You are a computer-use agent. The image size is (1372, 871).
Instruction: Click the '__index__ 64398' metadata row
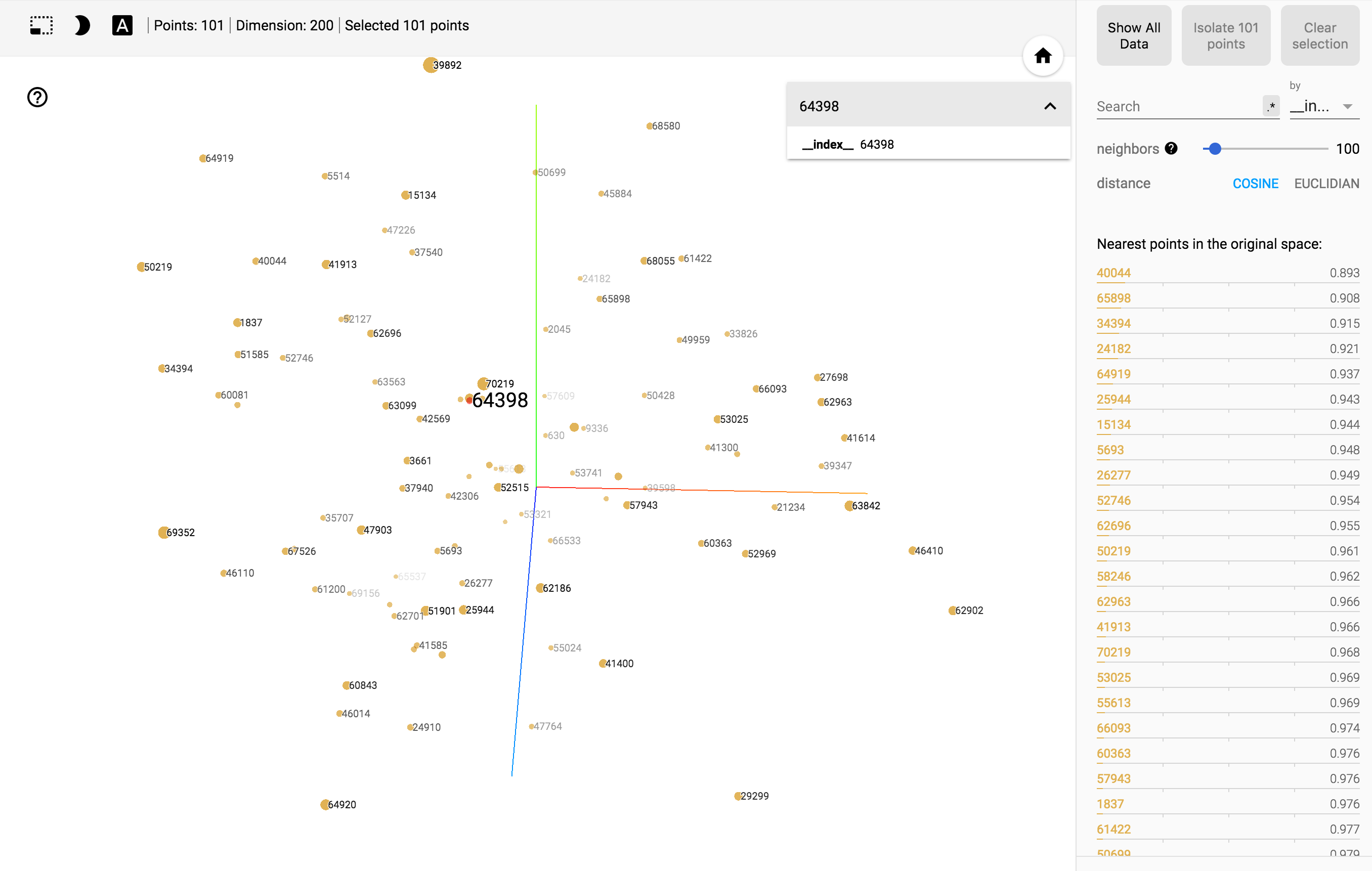928,145
